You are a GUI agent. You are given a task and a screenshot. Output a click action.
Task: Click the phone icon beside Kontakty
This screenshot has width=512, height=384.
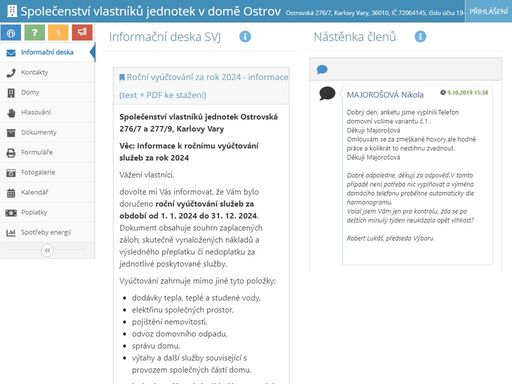[11, 73]
